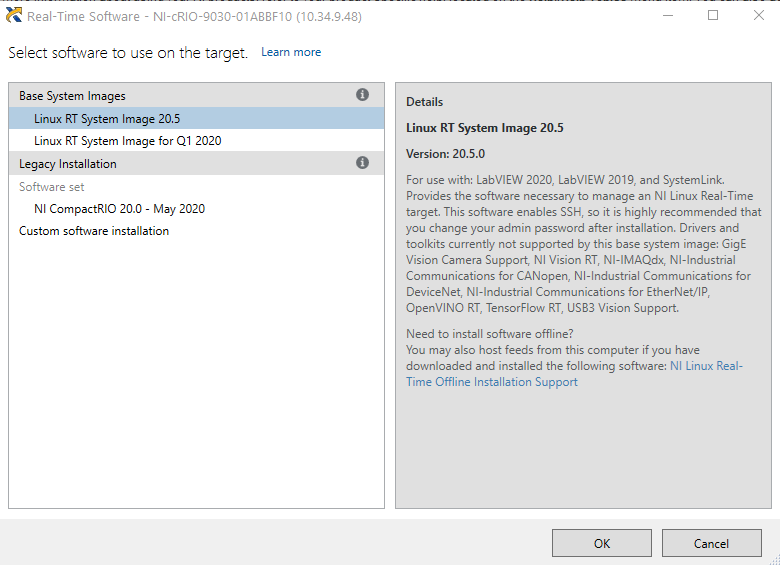Click info icon beside Legacy Installation
Viewport: 780px width, 565px height.
pos(362,163)
